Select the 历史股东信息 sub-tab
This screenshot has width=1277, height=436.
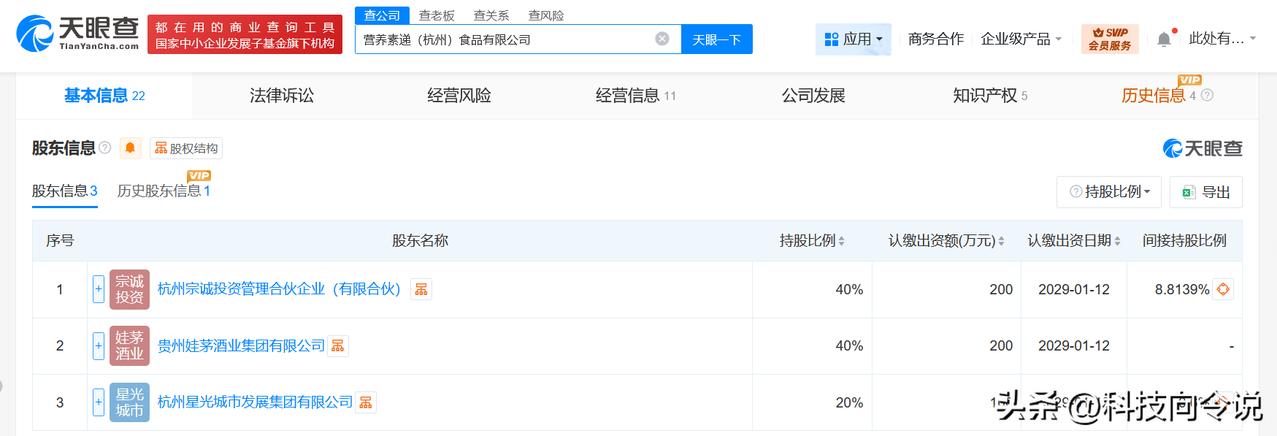[164, 191]
